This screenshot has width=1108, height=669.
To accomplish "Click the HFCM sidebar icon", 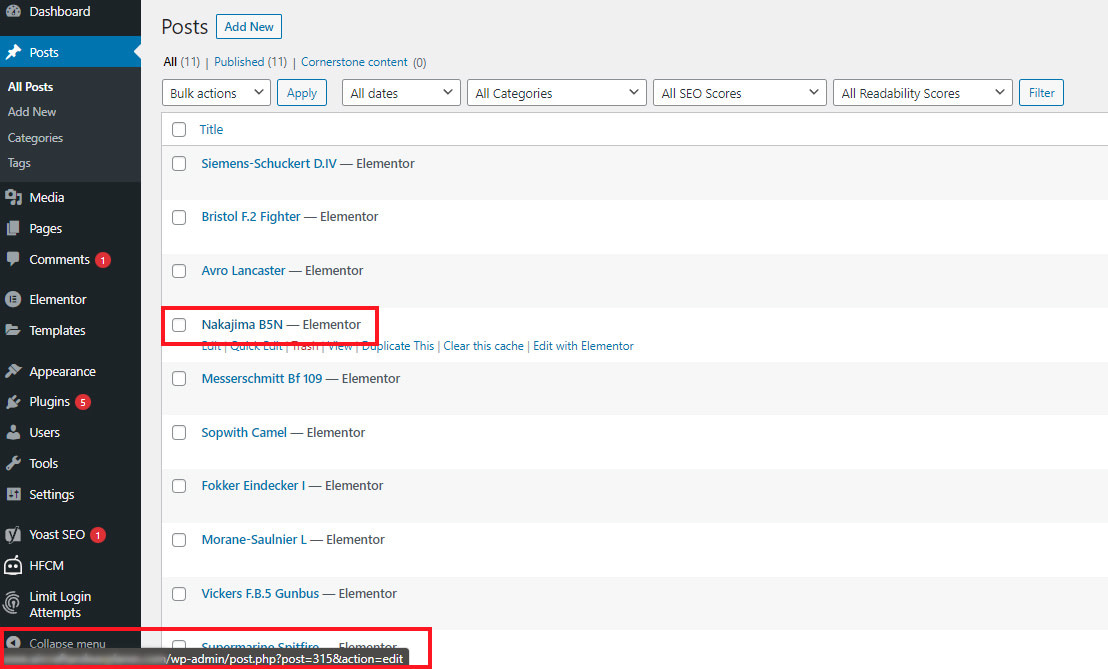I will tap(14, 565).
